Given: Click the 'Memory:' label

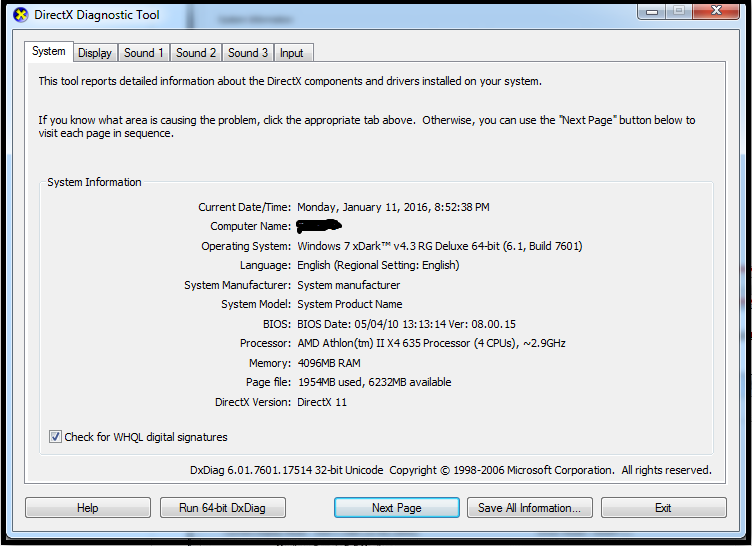Looking at the screenshot, I should [x=270, y=363].
